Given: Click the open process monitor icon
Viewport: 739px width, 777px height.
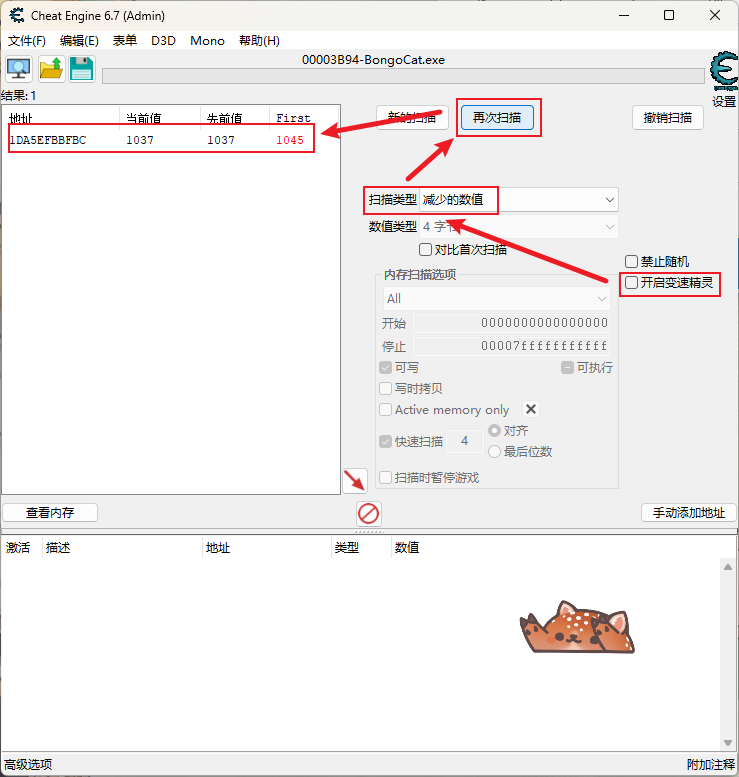Looking at the screenshot, I should (19, 69).
